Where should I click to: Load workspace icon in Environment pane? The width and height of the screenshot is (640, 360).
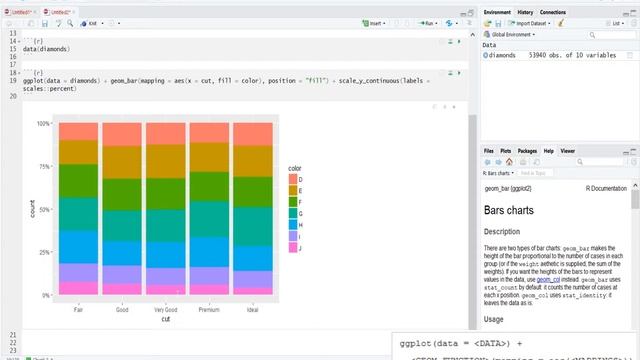click(x=487, y=24)
